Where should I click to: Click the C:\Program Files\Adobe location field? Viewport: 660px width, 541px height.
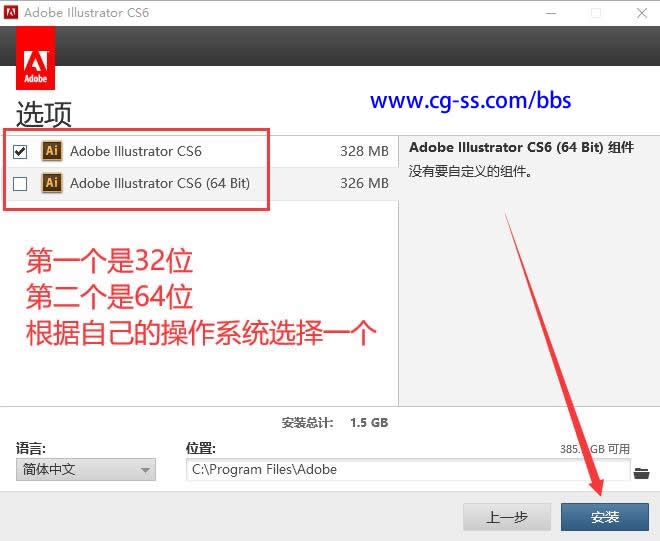tap(408, 469)
